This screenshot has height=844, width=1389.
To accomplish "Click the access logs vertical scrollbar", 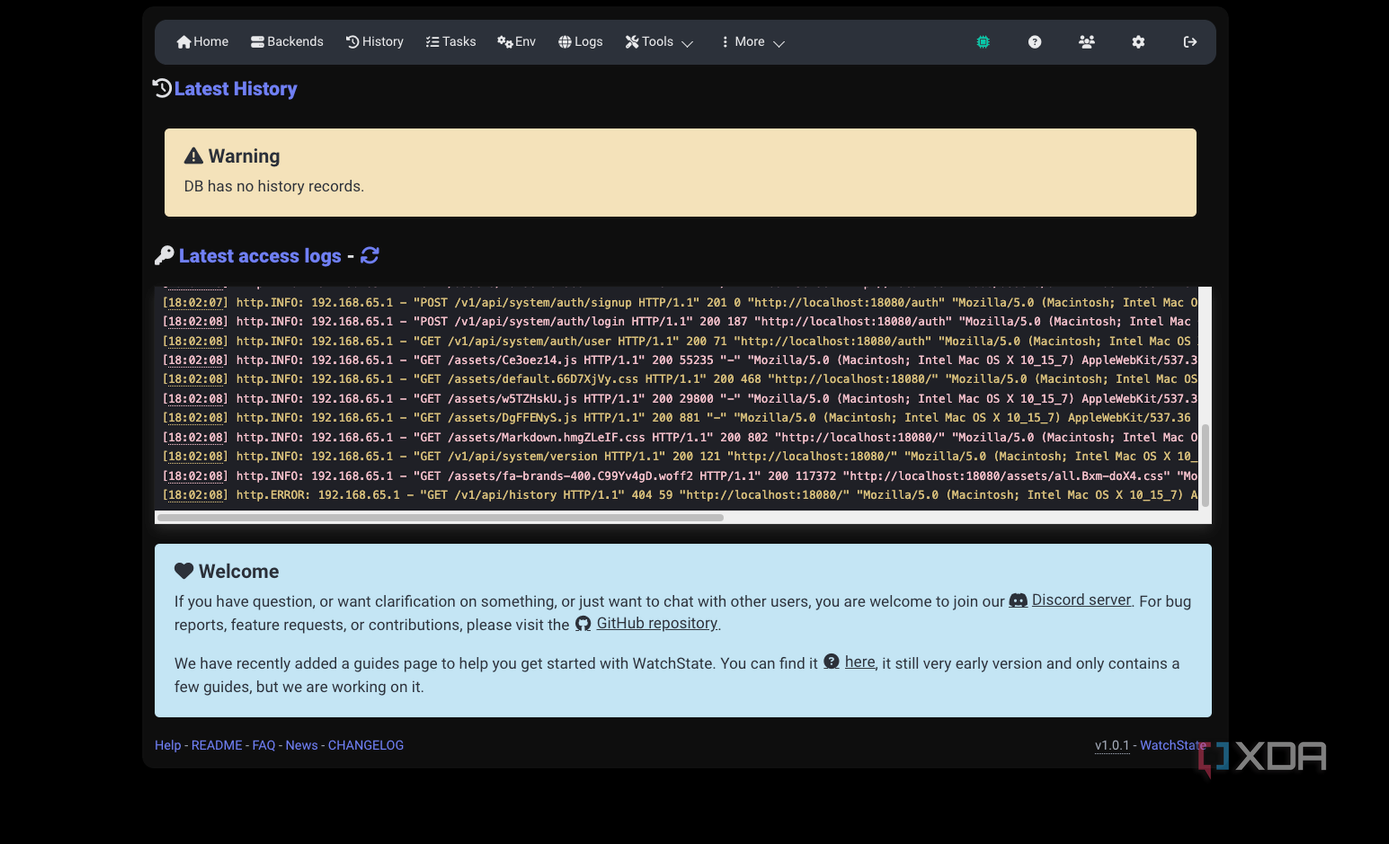I will click(1205, 465).
